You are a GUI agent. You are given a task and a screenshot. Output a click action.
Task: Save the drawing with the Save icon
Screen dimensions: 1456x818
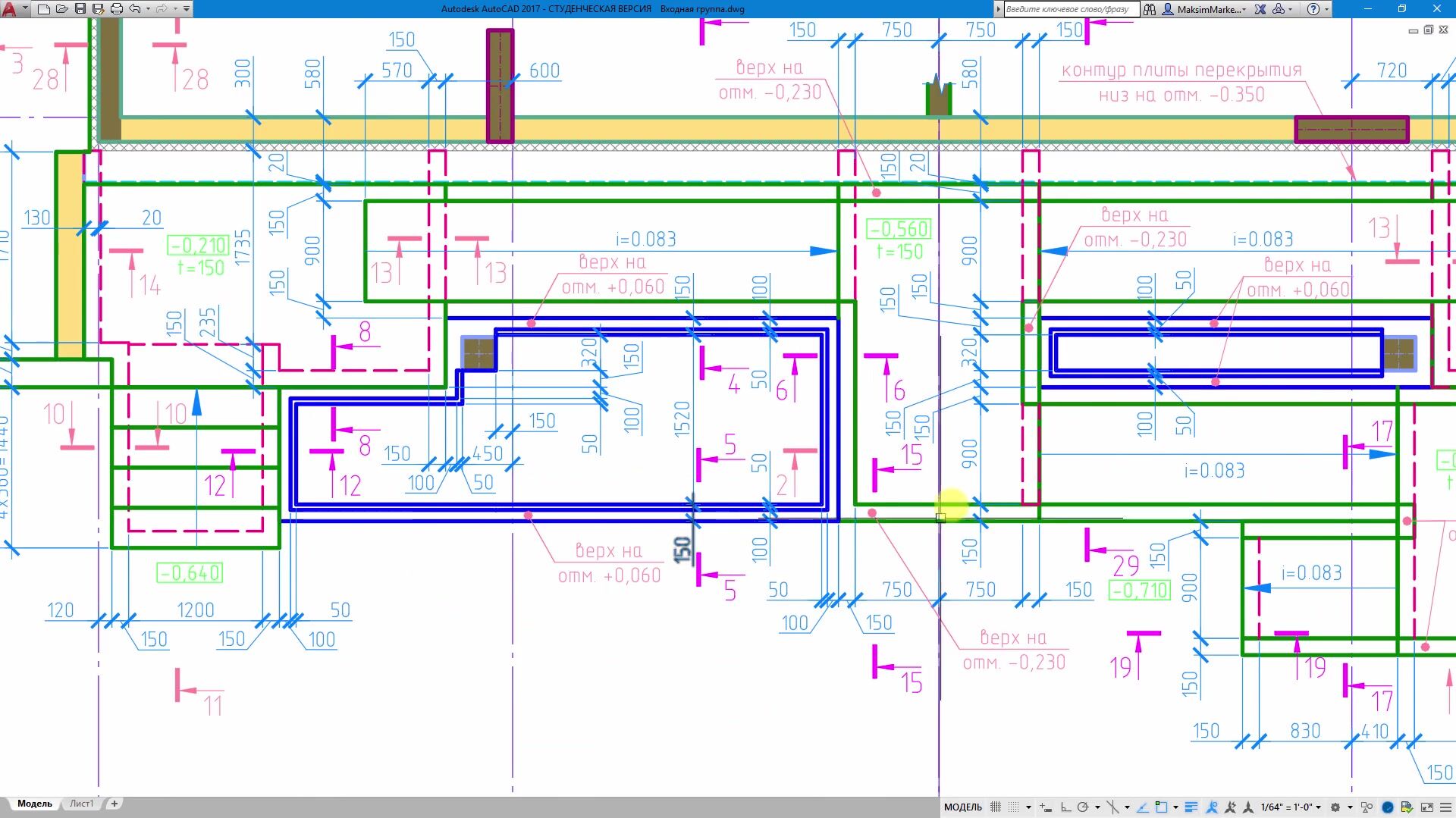coord(80,9)
